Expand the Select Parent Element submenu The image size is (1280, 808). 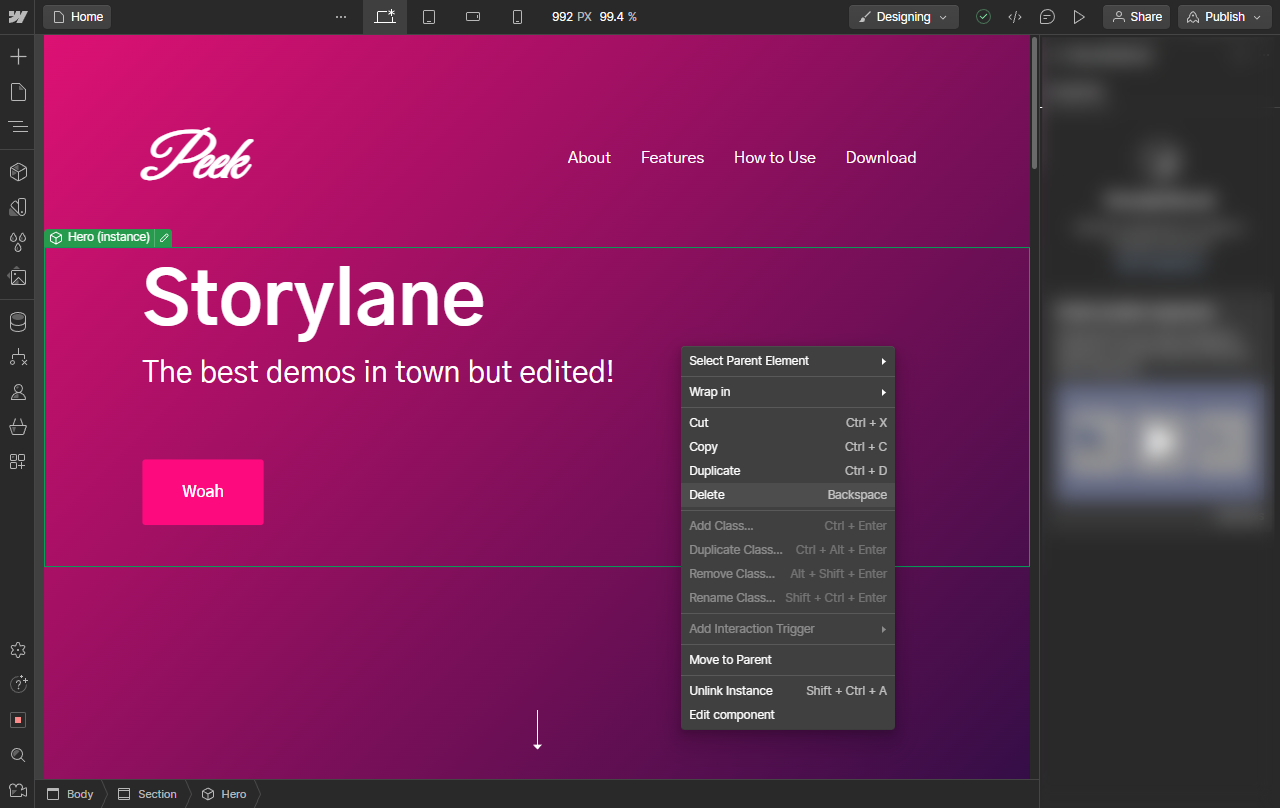click(787, 361)
